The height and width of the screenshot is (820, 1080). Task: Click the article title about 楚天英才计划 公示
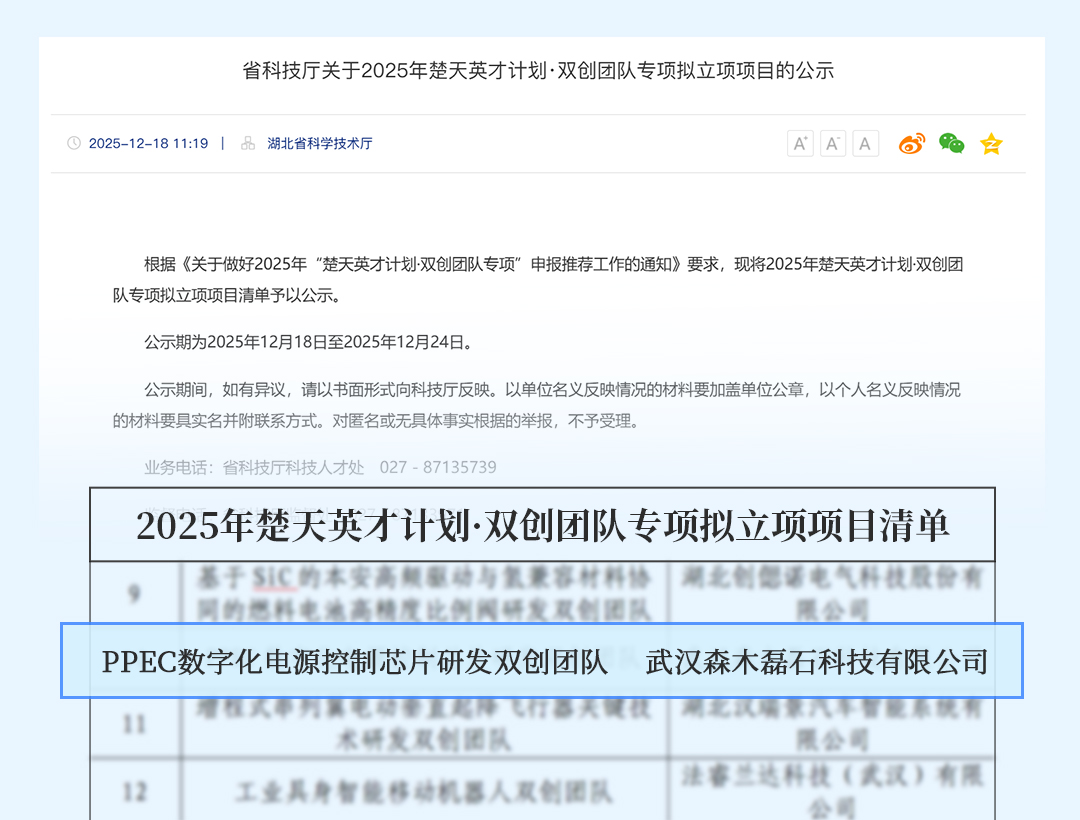(538, 70)
